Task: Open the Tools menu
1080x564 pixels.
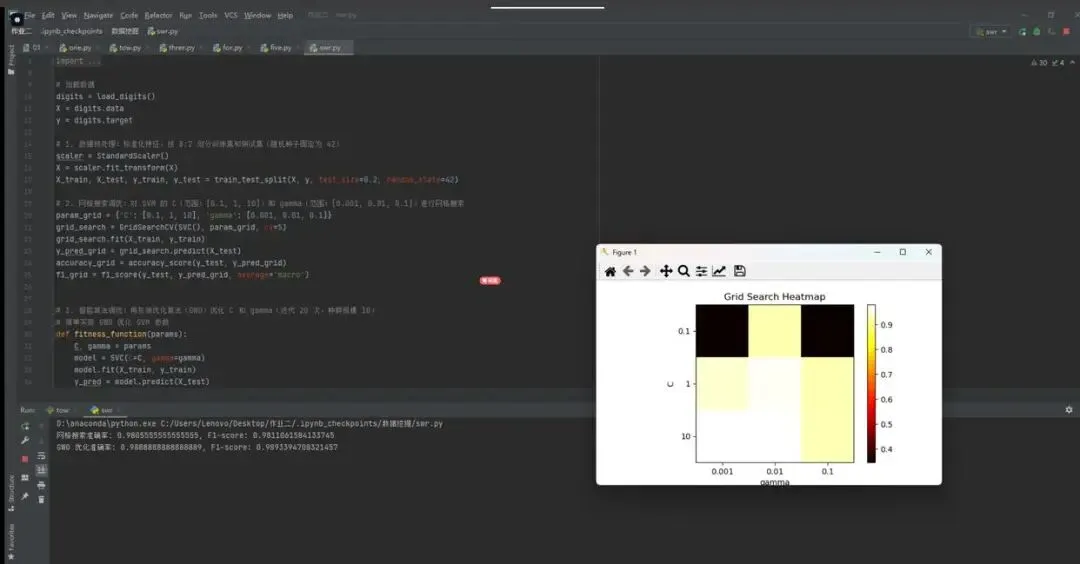Action: pos(208,15)
